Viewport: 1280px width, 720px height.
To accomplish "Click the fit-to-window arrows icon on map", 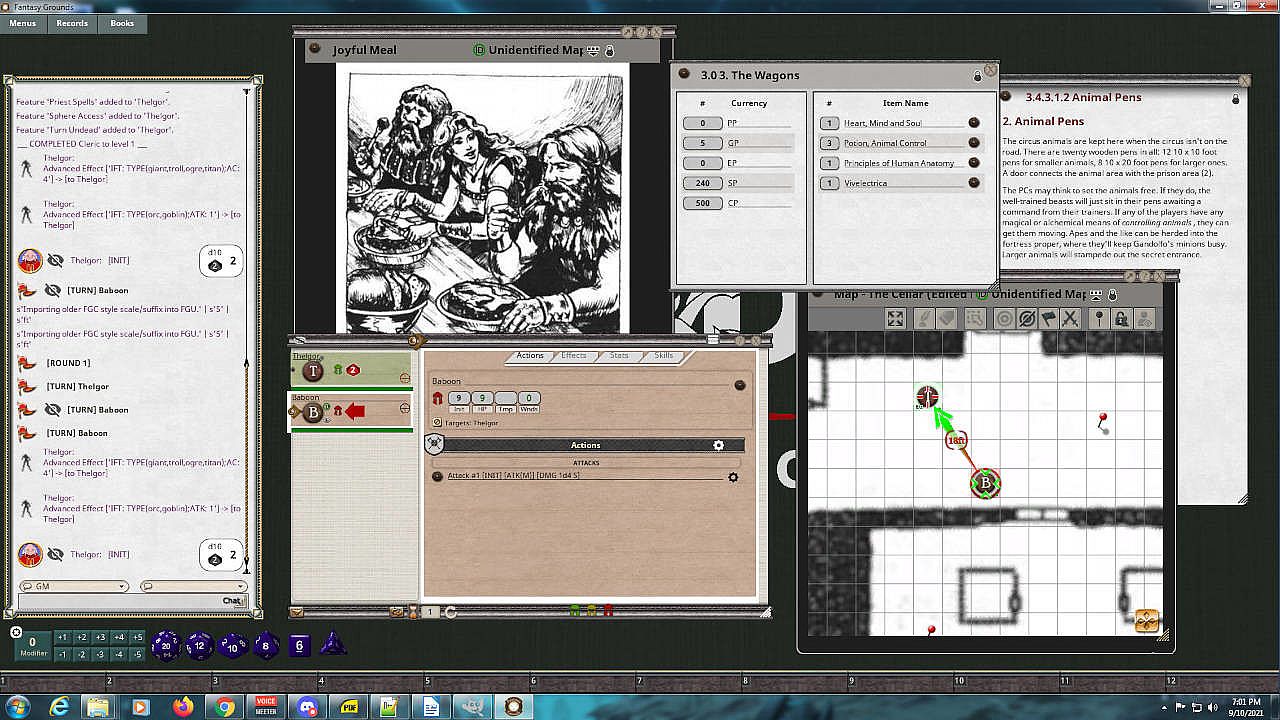I will pos(895,319).
